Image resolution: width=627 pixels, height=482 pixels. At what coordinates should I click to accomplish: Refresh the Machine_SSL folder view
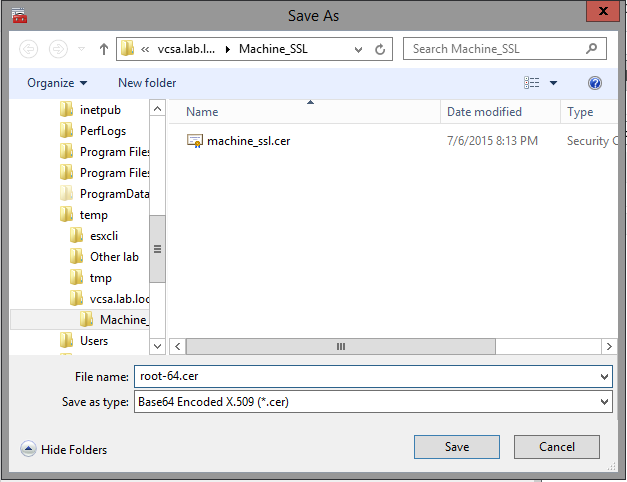(380, 50)
